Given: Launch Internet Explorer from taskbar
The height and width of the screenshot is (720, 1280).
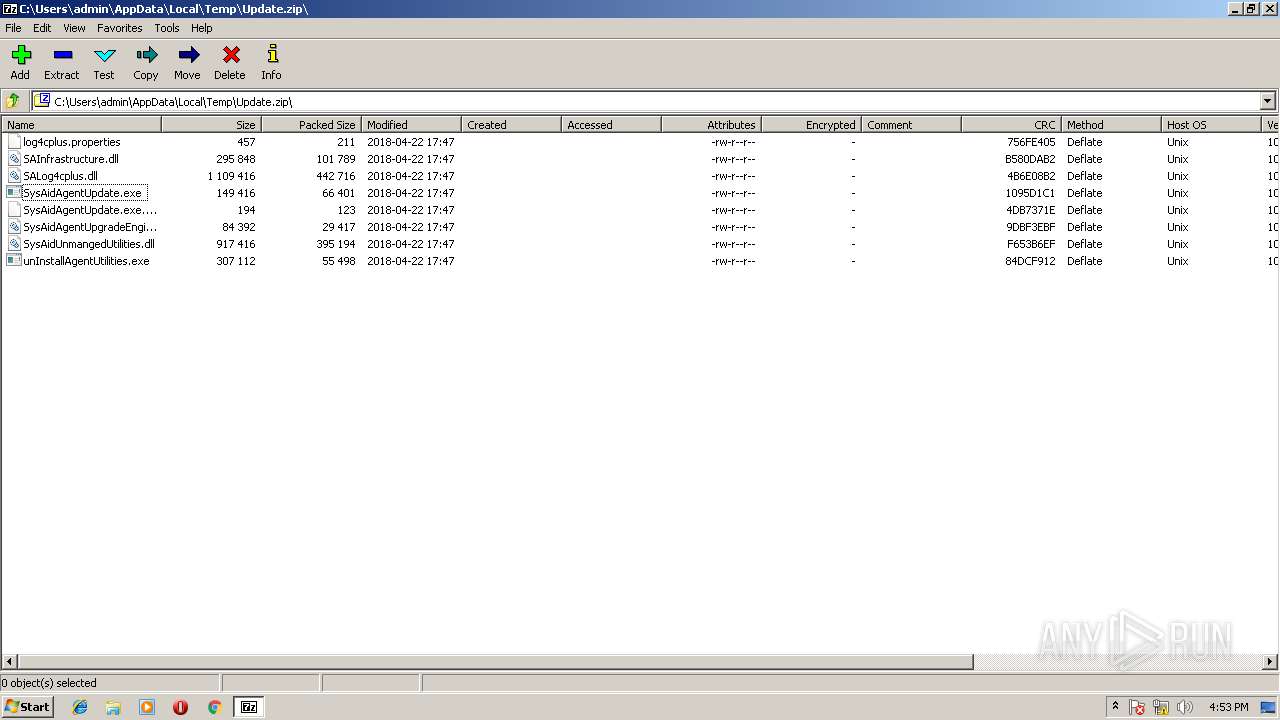Looking at the screenshot, I should (x=80, y=707).
